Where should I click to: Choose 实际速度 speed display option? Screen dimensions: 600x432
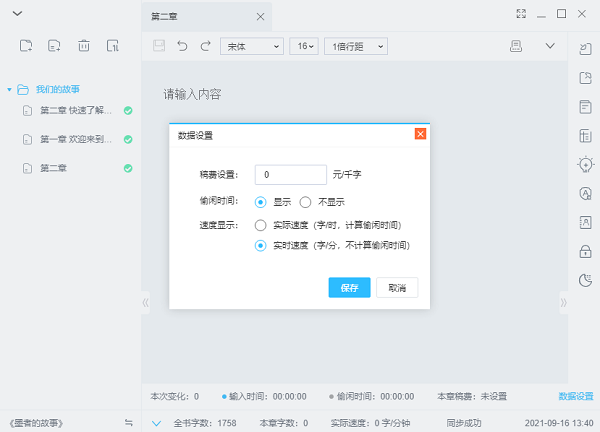click(261, 225)
